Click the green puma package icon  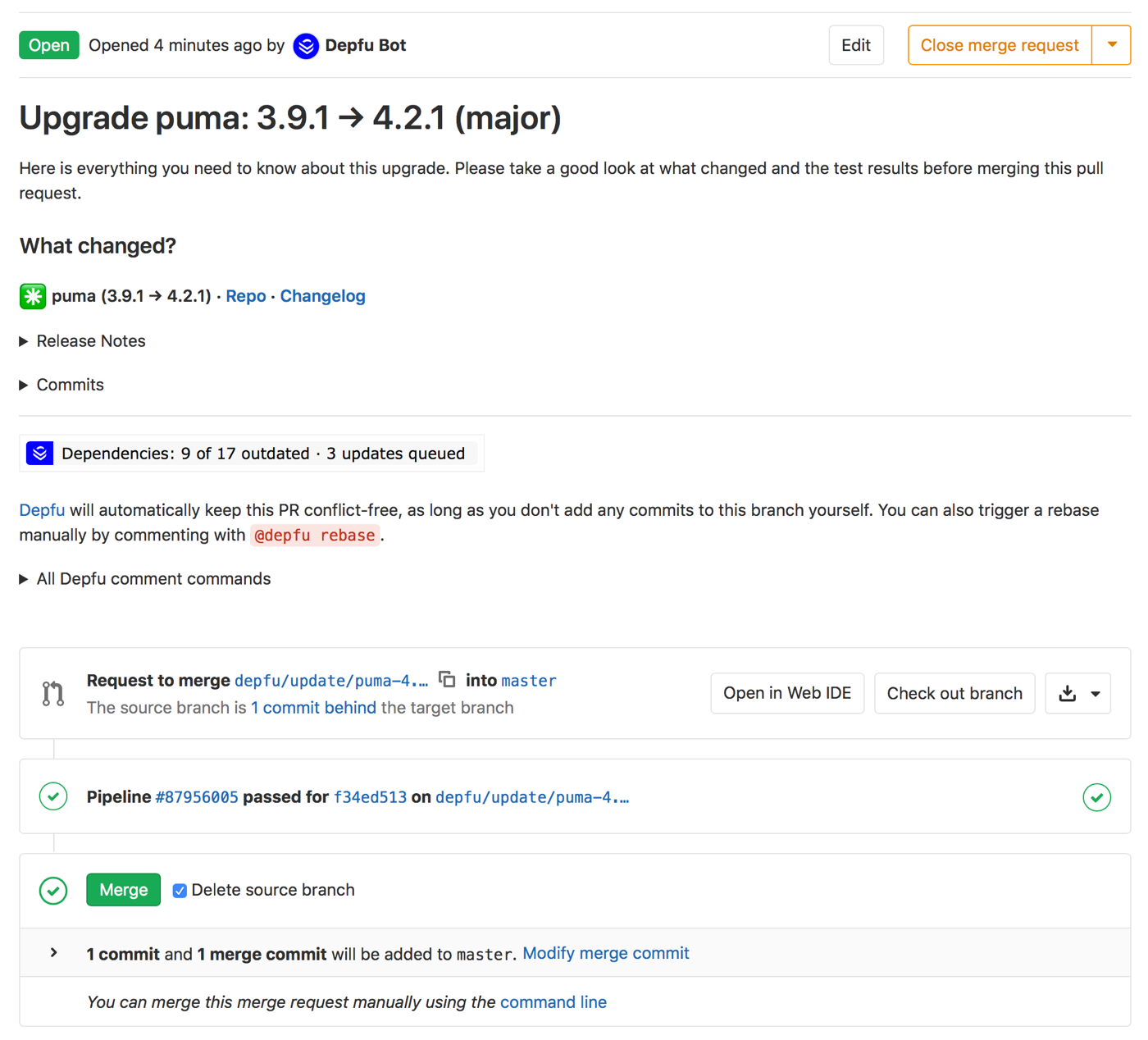(x=33, y=296)
